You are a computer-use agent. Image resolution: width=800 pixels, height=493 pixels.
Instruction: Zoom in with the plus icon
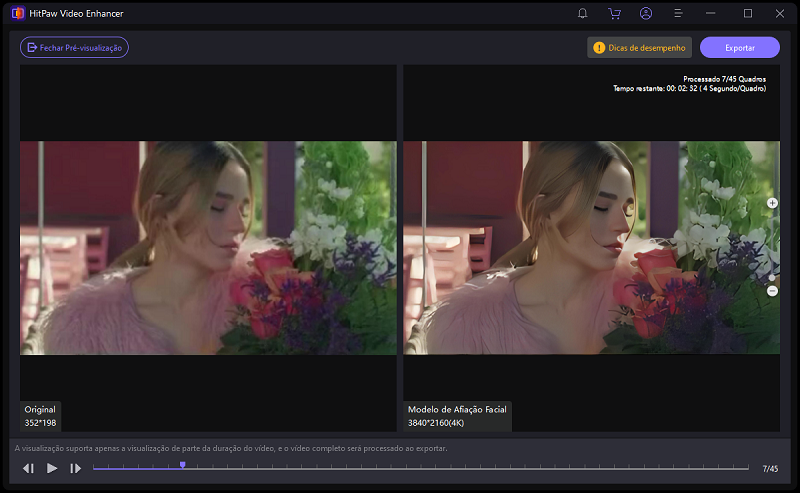772,203
